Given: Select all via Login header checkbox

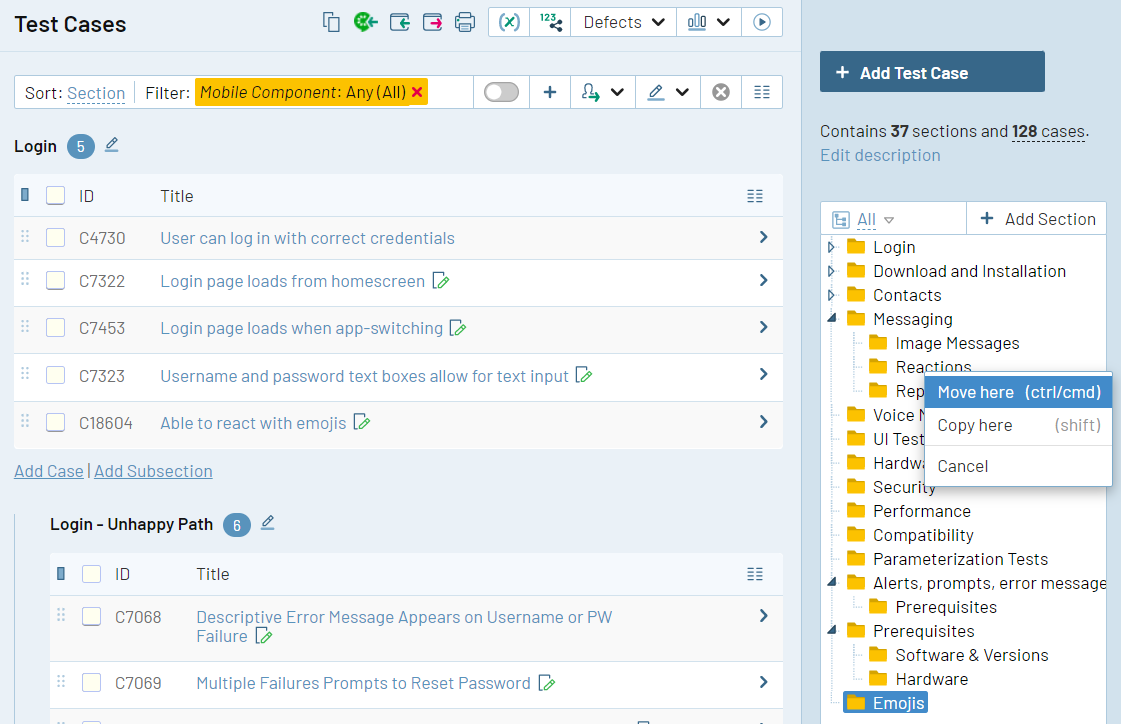Looking at the screenshot, I should point(56,196).
